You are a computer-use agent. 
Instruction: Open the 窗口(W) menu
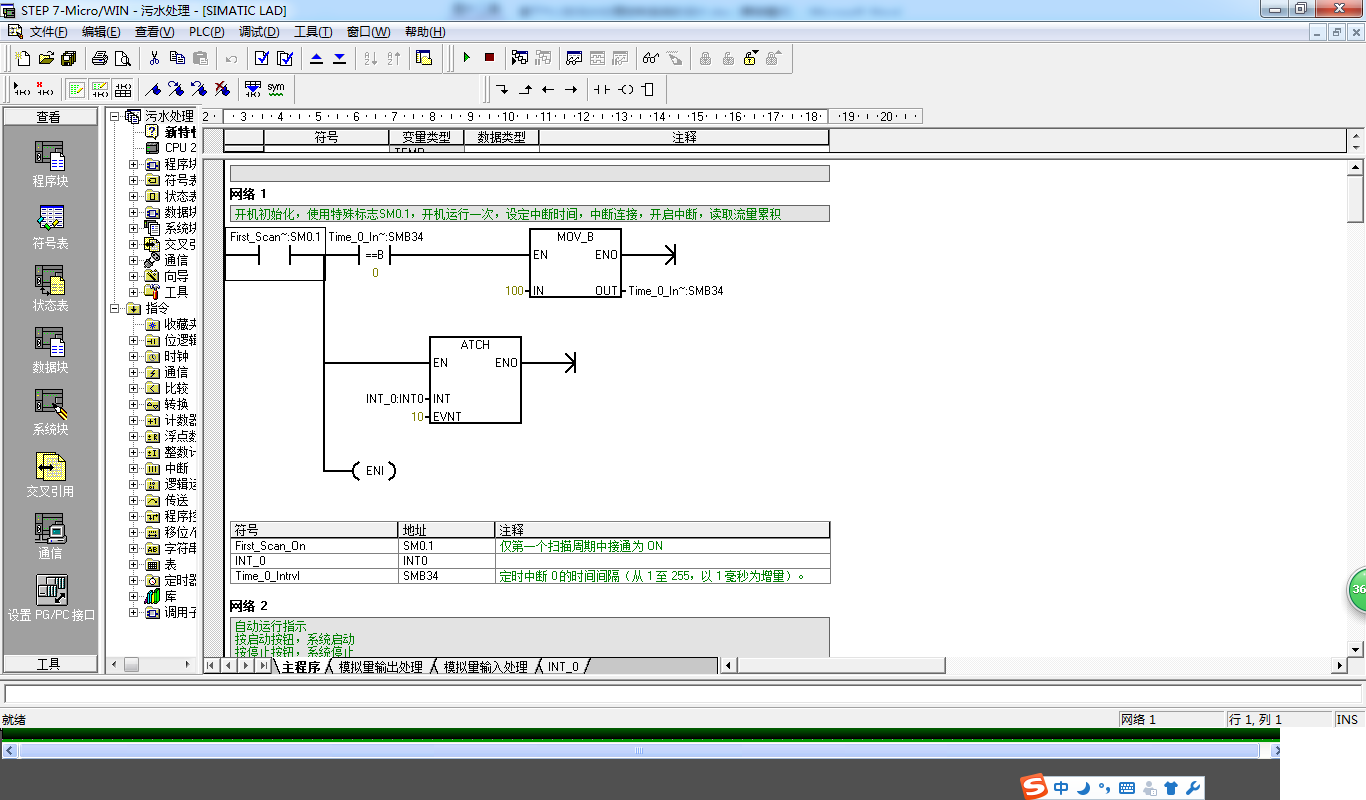(x=368, y=32)
